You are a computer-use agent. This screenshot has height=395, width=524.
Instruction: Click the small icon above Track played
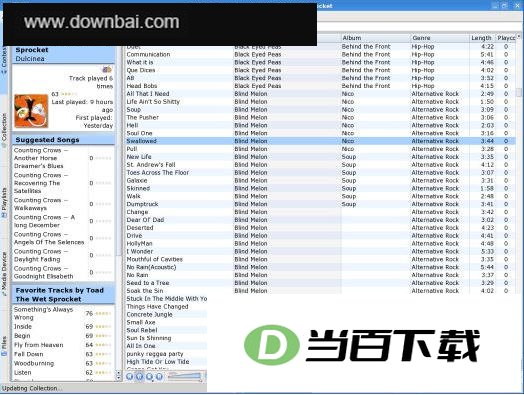coord(107,69)
